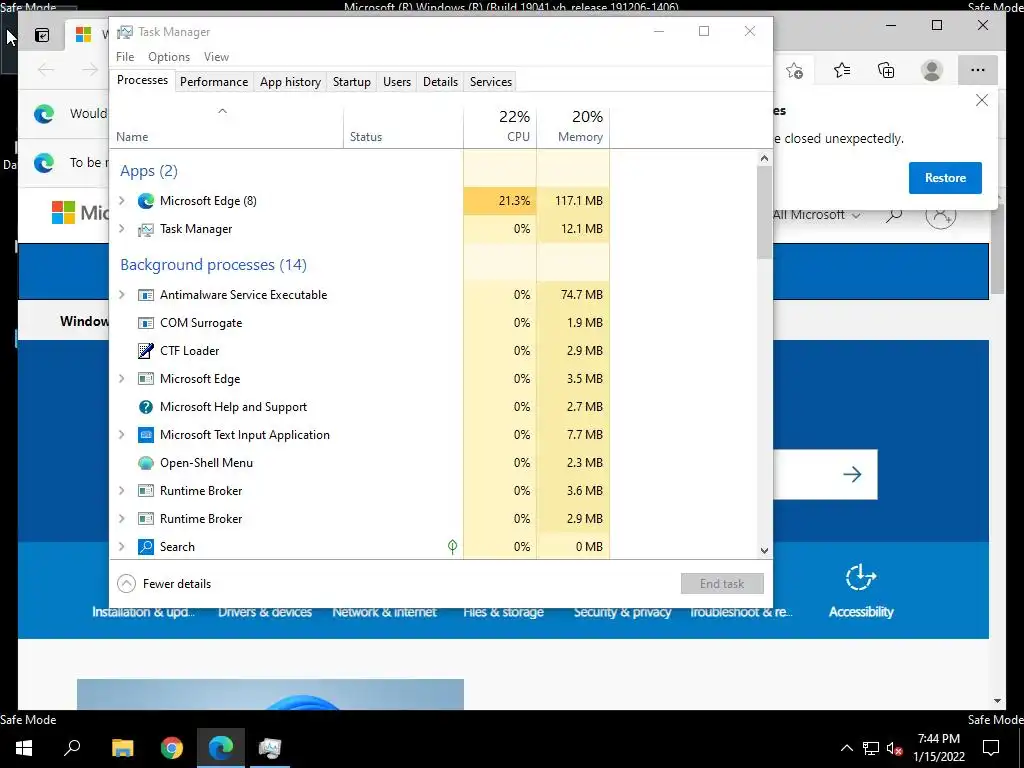Open Edge Collections icon
1024x768 pixels.
coord(886,70)
